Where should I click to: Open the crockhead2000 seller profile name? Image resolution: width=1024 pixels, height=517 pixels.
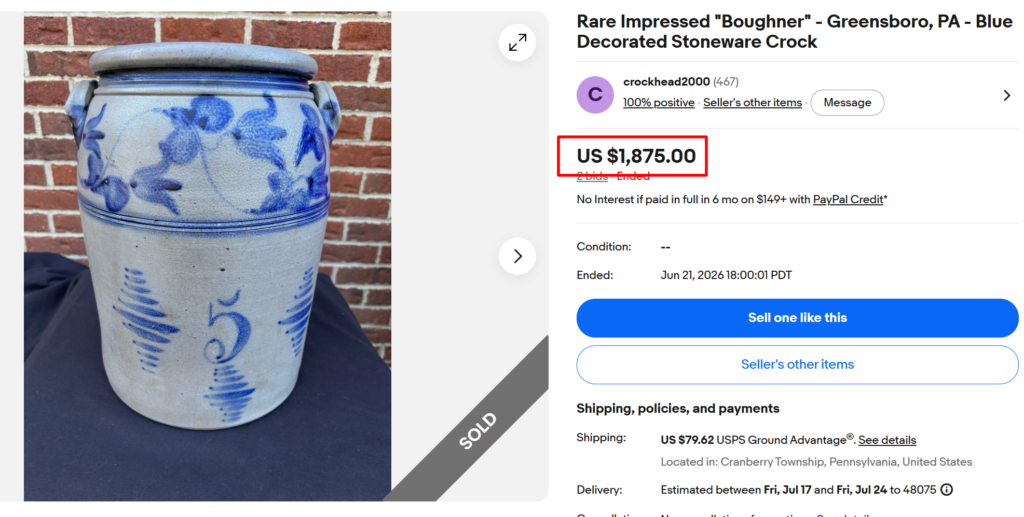pyautogui.click(x=666, y=82)
